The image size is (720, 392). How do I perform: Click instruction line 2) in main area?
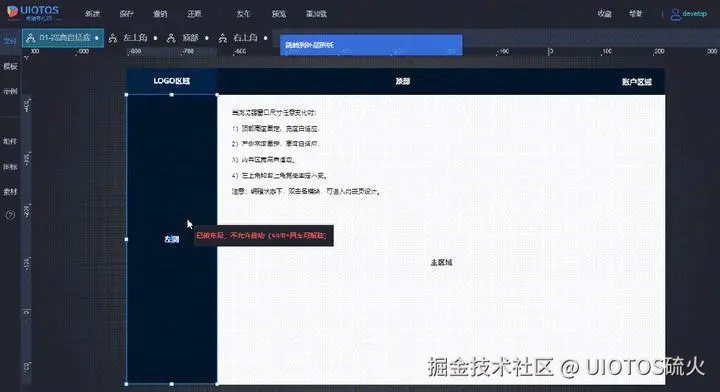click(x=276, y=144)
